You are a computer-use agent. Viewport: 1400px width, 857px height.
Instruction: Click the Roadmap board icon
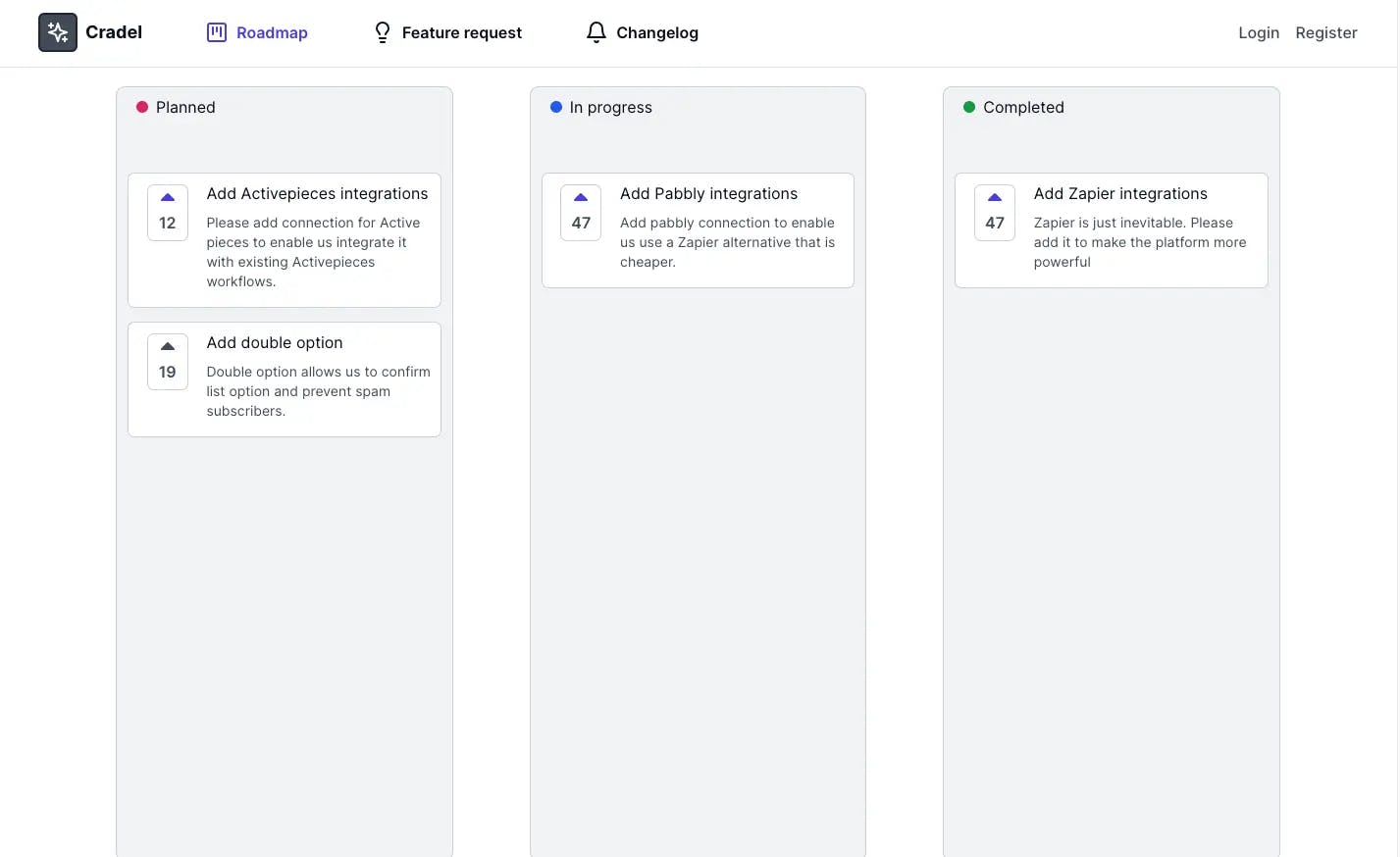216,31
